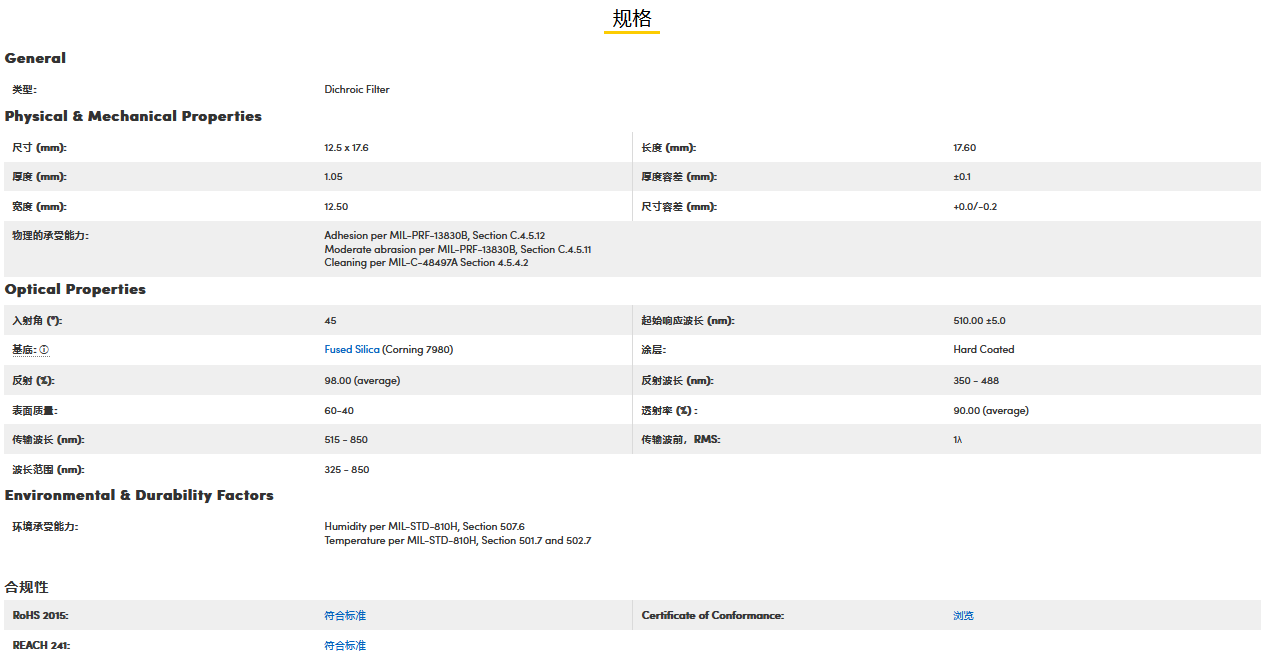1261x665 pixels.
Task: Open 浏览 link for Certificate of Conformance
Action: (x=963, y=615)
